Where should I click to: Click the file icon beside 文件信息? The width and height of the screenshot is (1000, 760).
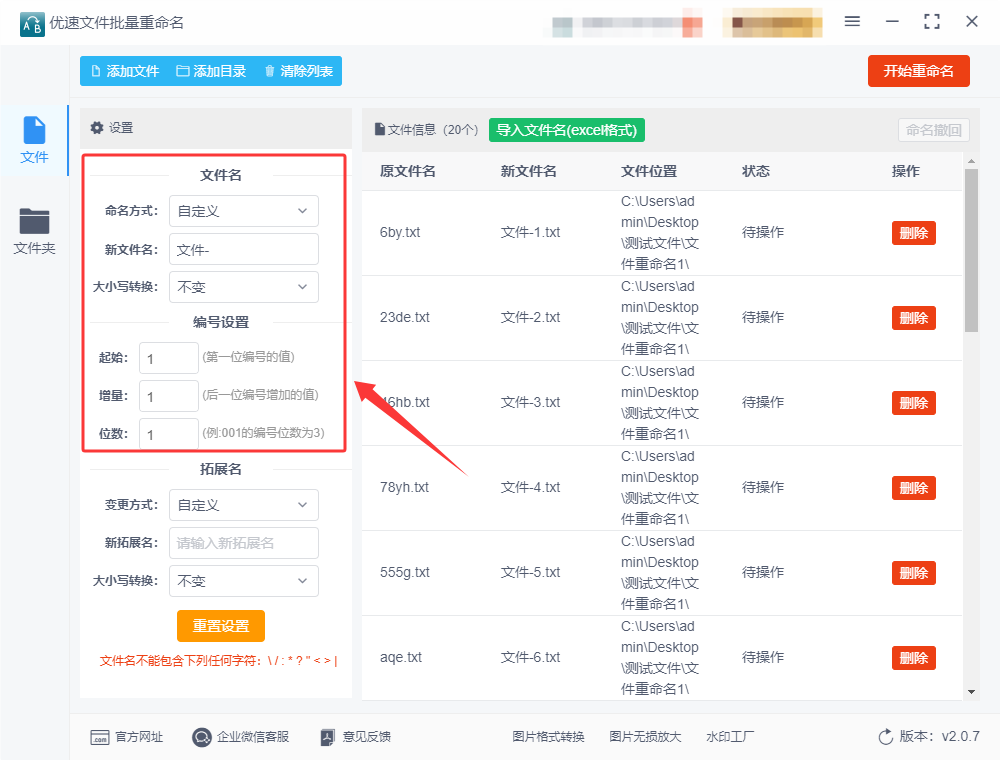click(379, 129)
